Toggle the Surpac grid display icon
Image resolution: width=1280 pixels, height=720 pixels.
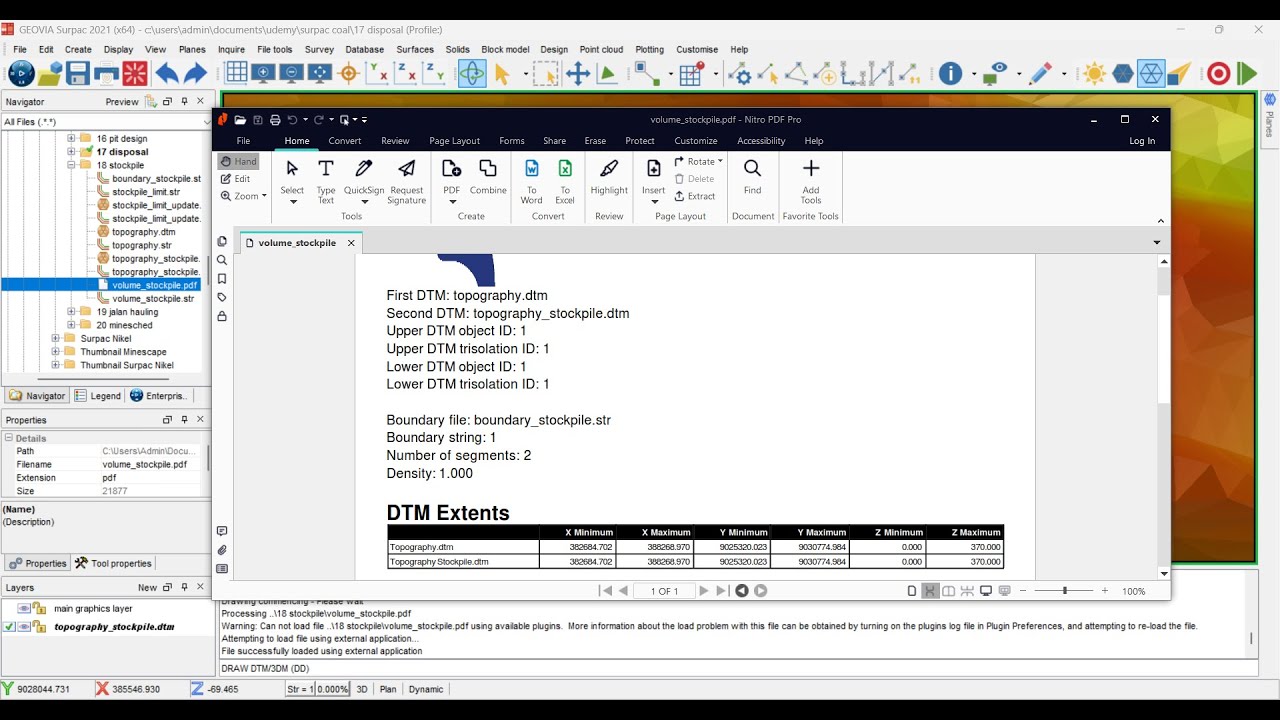(x=236, y=73)
